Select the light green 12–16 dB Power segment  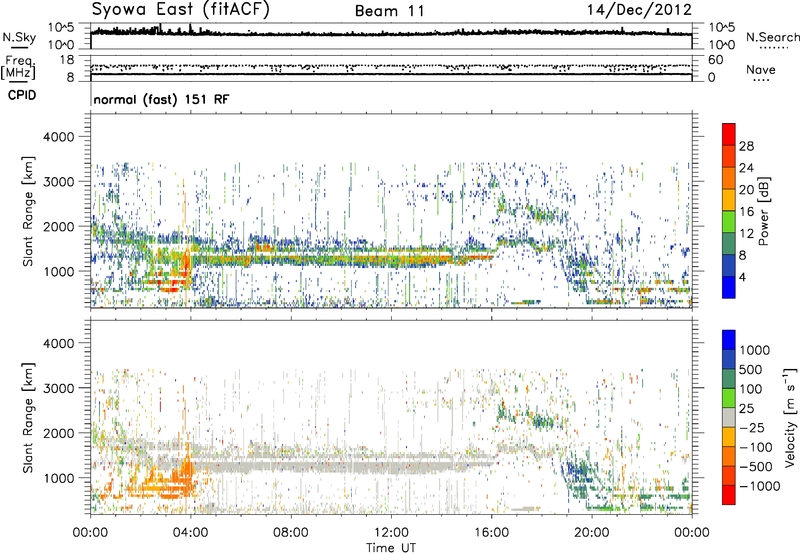coord(729,221)
